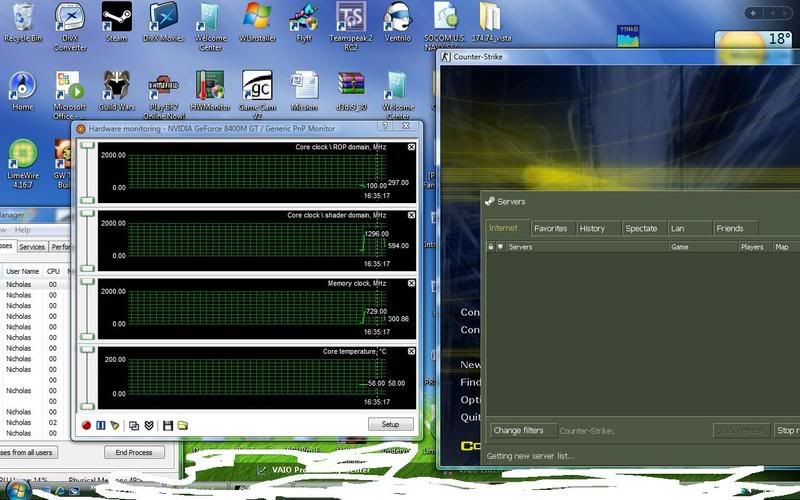Close the Core clock shader domain graph

(411, 215)
